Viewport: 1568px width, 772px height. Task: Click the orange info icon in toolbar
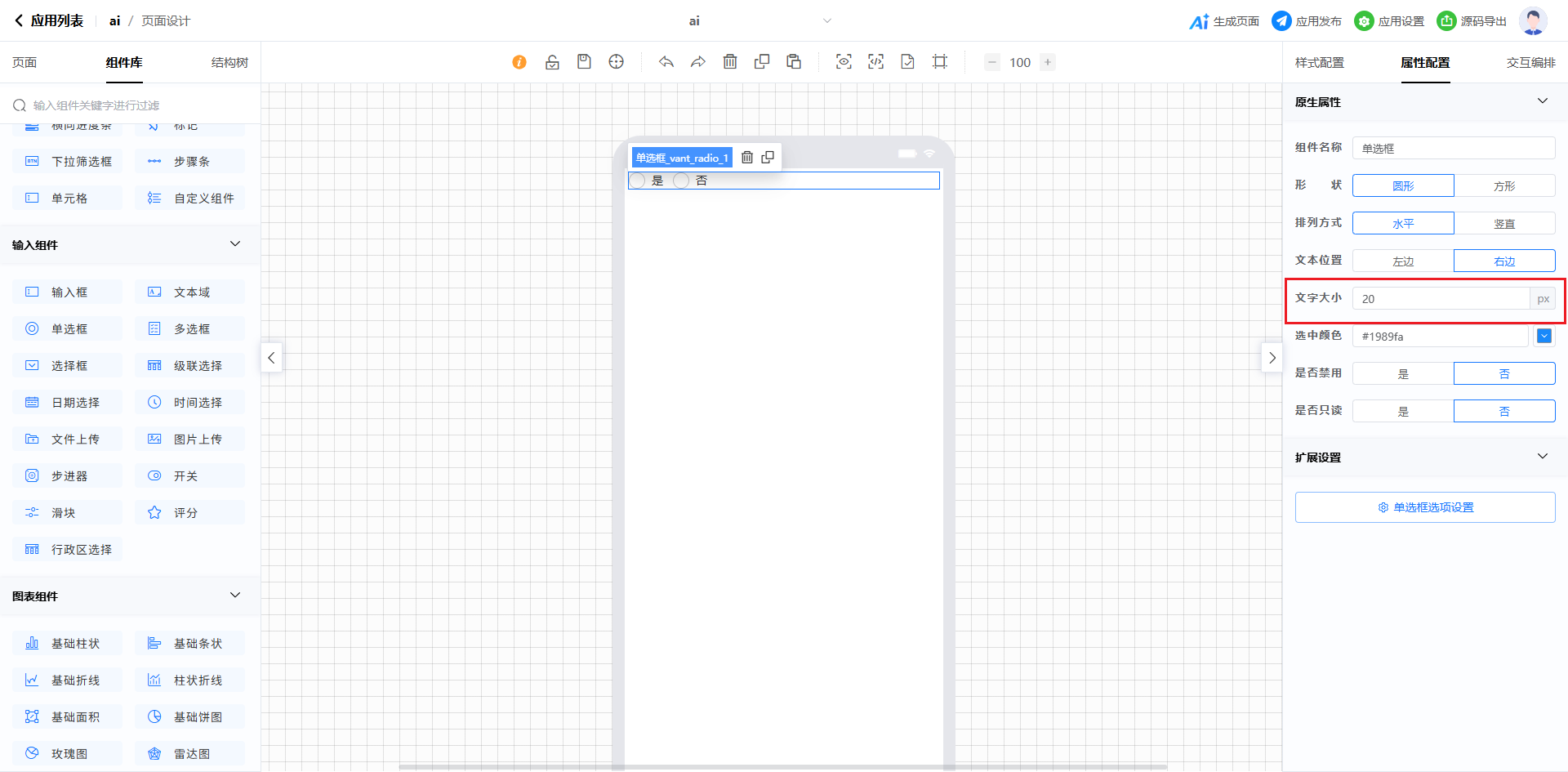(x=519, y=62)
